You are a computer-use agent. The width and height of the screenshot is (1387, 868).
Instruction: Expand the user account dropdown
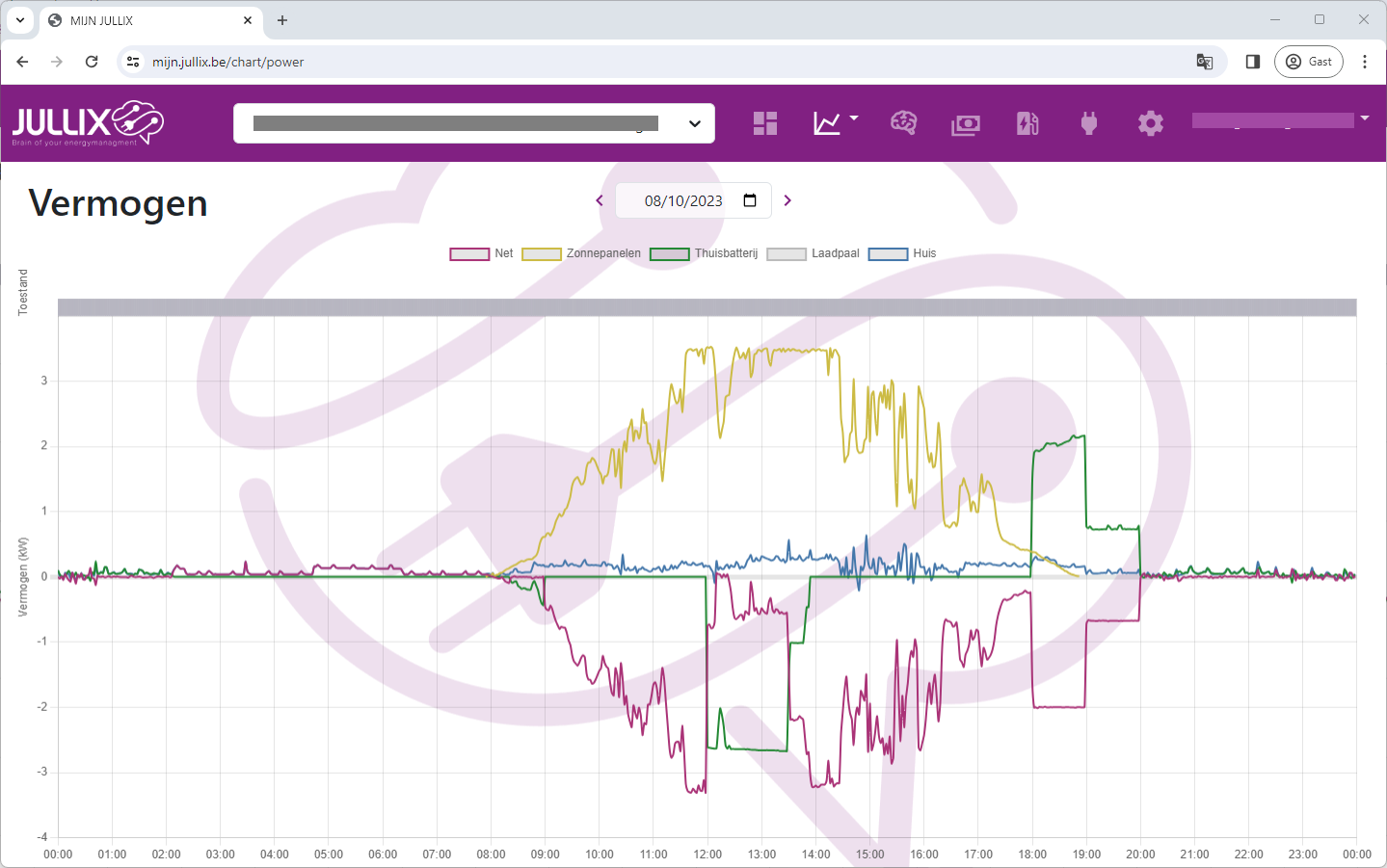(1364, 119)
